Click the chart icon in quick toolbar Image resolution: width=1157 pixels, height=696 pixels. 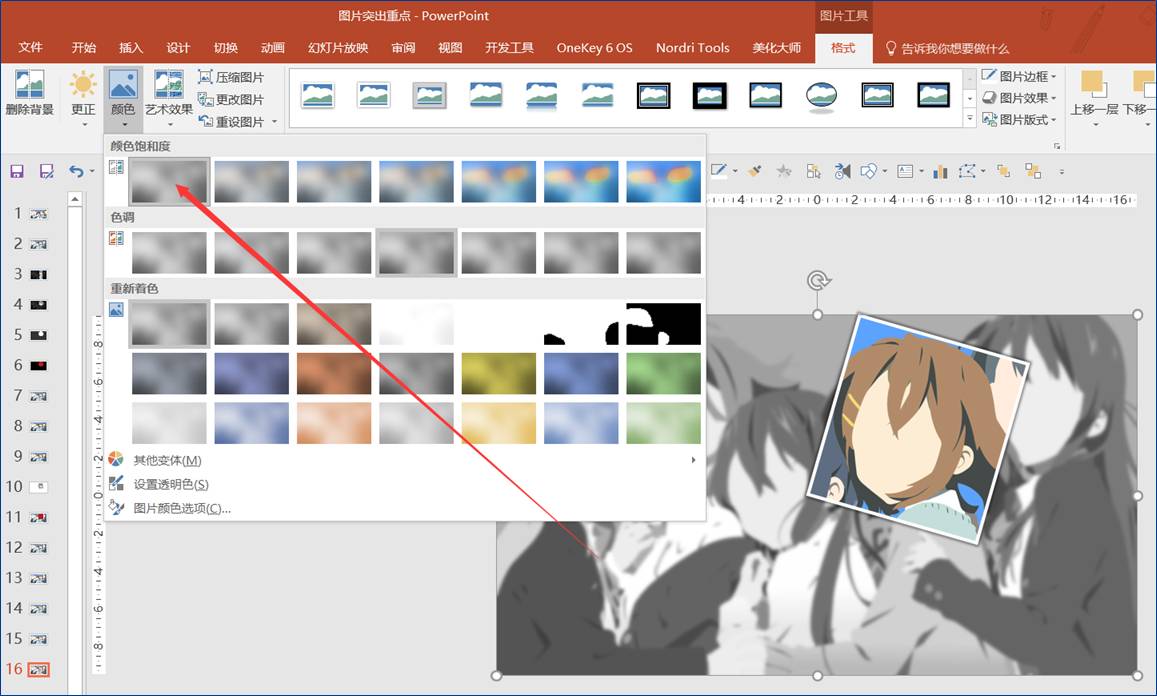pyautogui.click(x=940, y=172)
